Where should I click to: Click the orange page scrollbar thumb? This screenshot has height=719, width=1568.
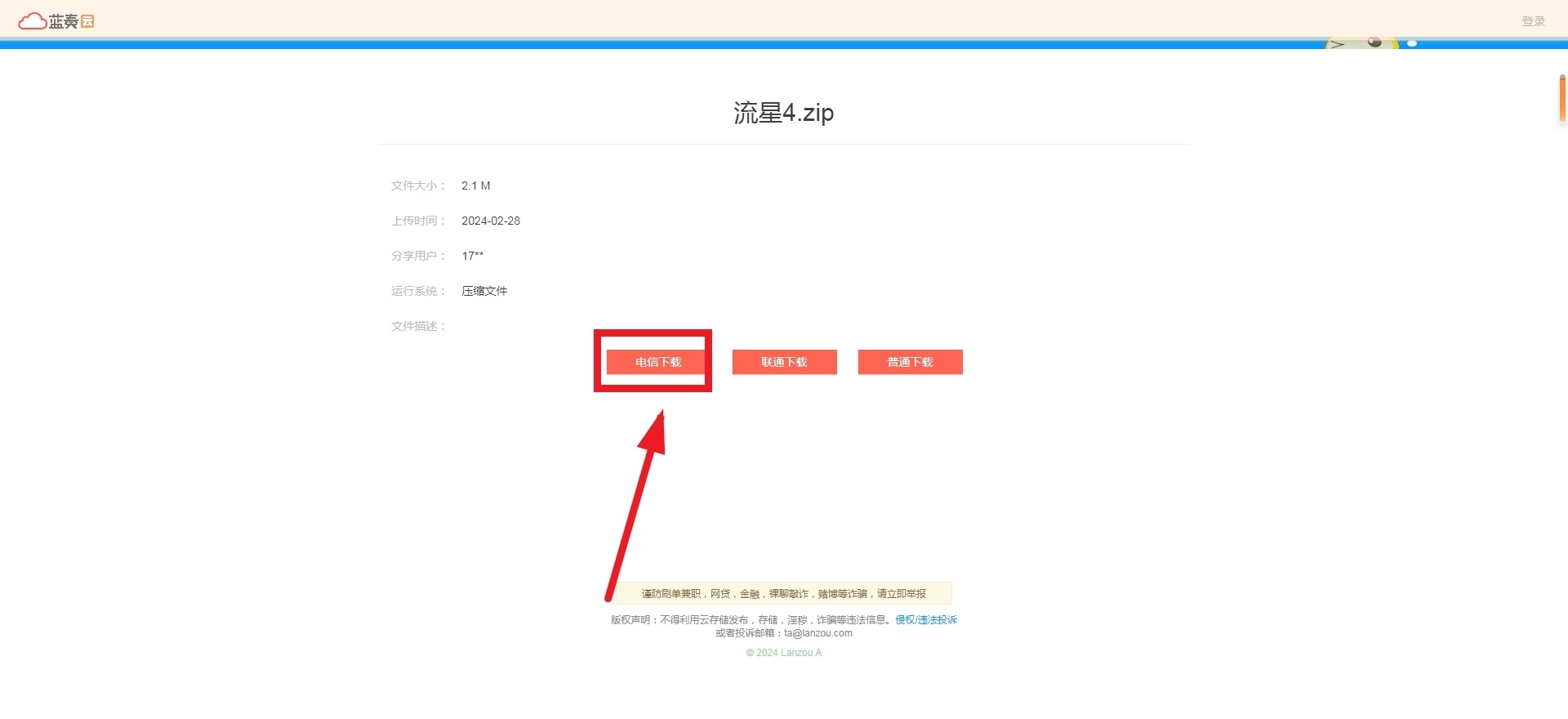(1562, 98)
